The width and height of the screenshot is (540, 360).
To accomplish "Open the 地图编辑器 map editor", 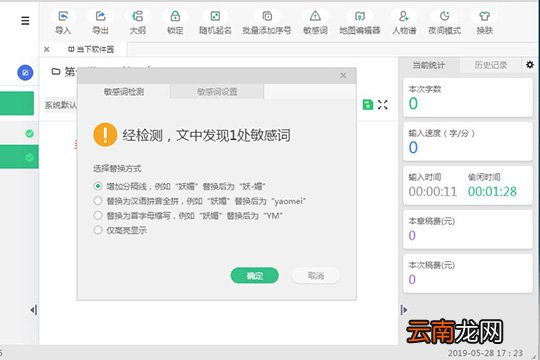I will click(360, 22).
